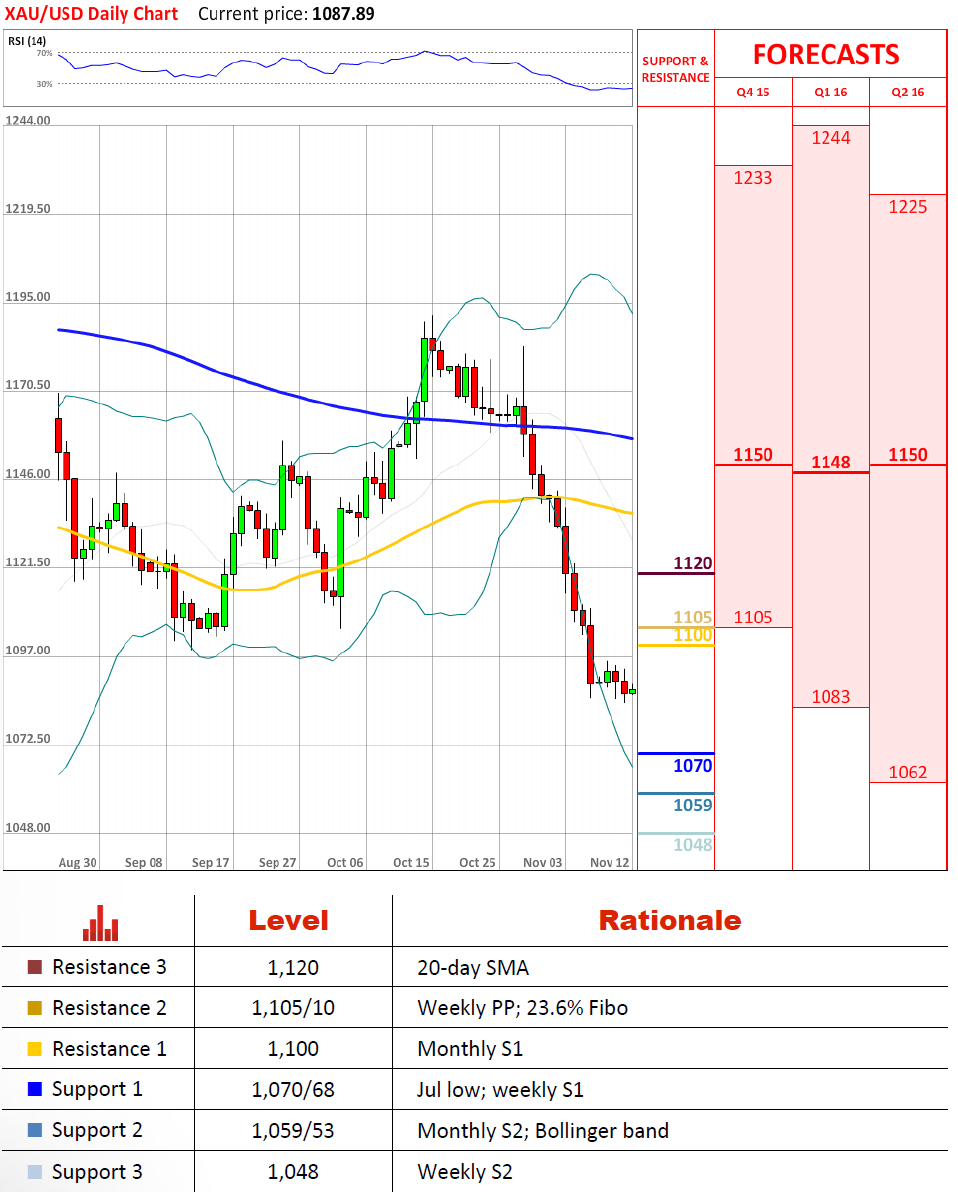Click the Q1 16 median forecast 1148
The image size is (958, 1192).
(x=830, y=462)
